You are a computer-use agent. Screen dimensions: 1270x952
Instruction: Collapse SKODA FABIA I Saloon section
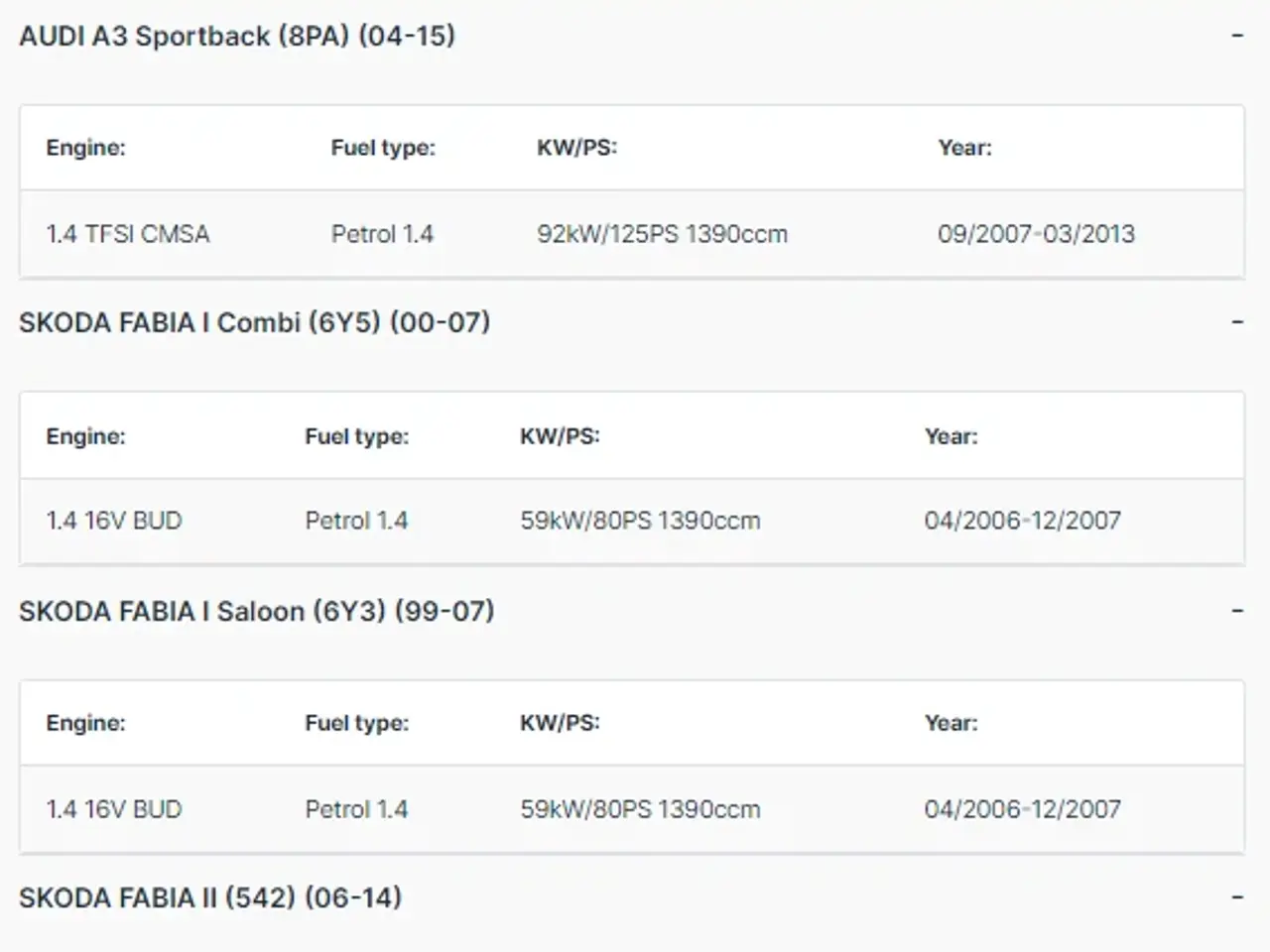click(x=1237, y=611)
